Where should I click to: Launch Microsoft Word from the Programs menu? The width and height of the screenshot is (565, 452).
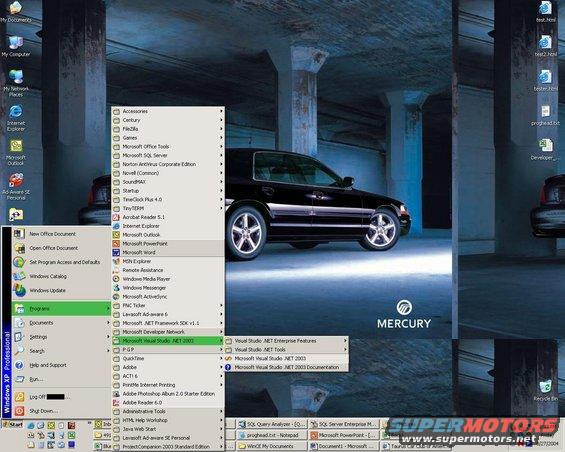coord(168,252)
